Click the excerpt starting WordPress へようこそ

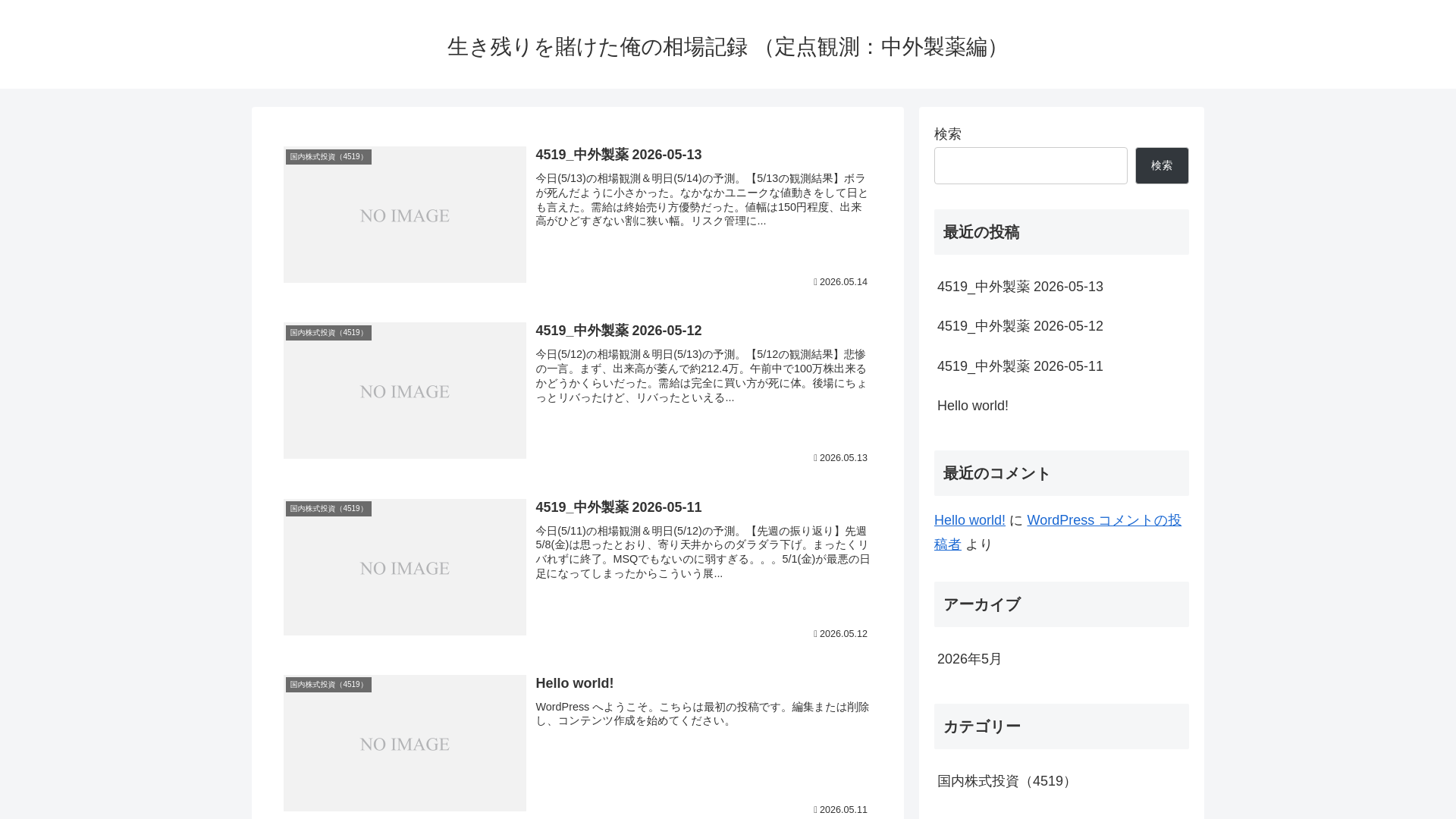click(x=702, y=714)
